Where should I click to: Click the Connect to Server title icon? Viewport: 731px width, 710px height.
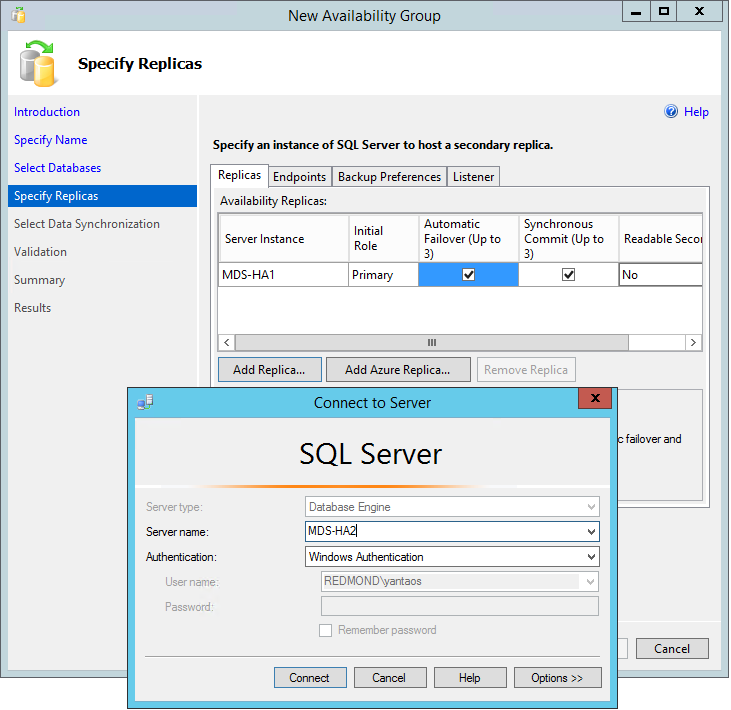point(145,402)
